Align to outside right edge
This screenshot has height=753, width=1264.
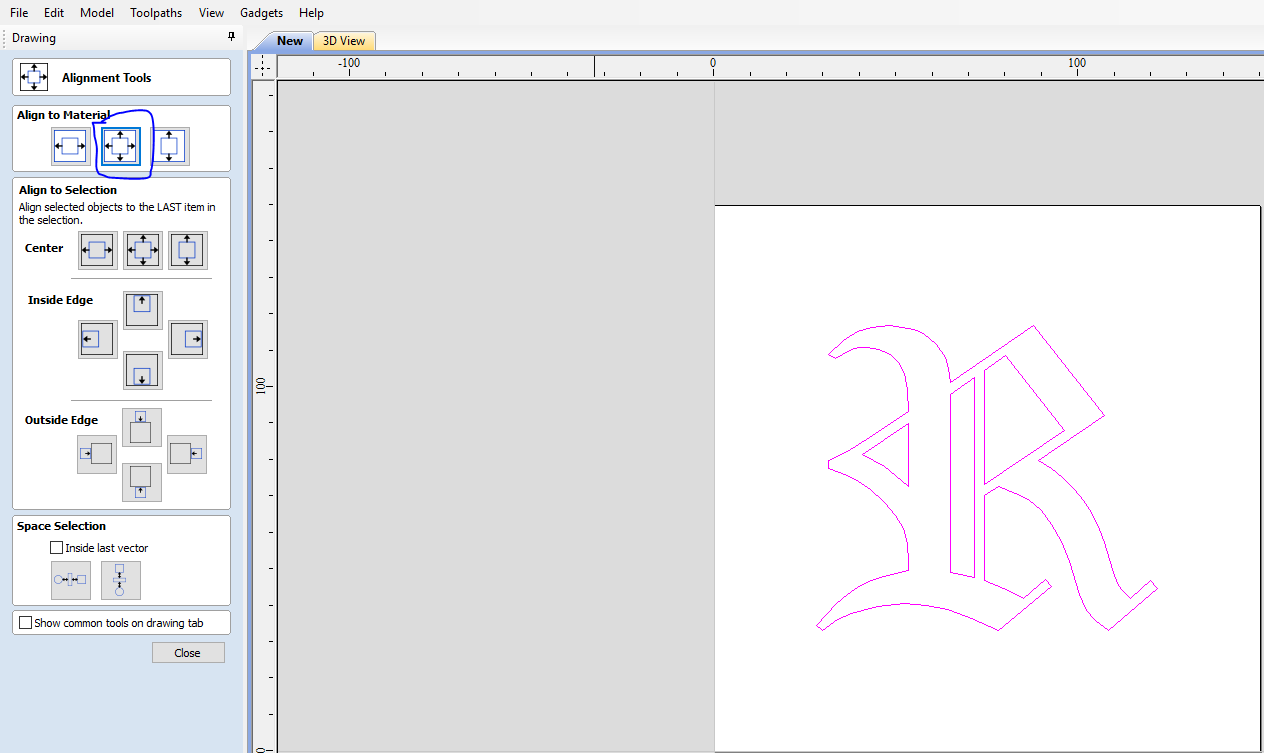[186, 454]
